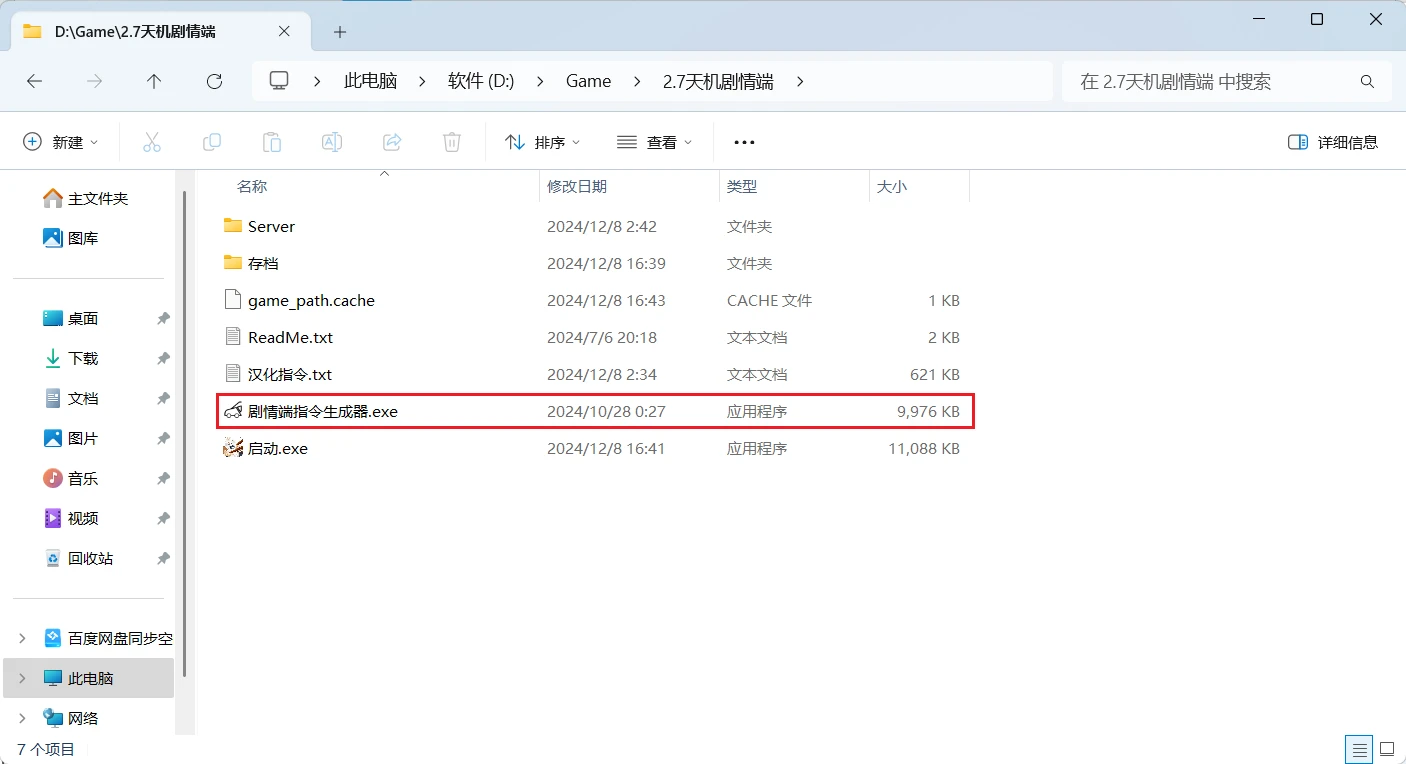Click the delete trash icon
The height and width of the screenshot is (764, 1406).
tap(452, 142)
